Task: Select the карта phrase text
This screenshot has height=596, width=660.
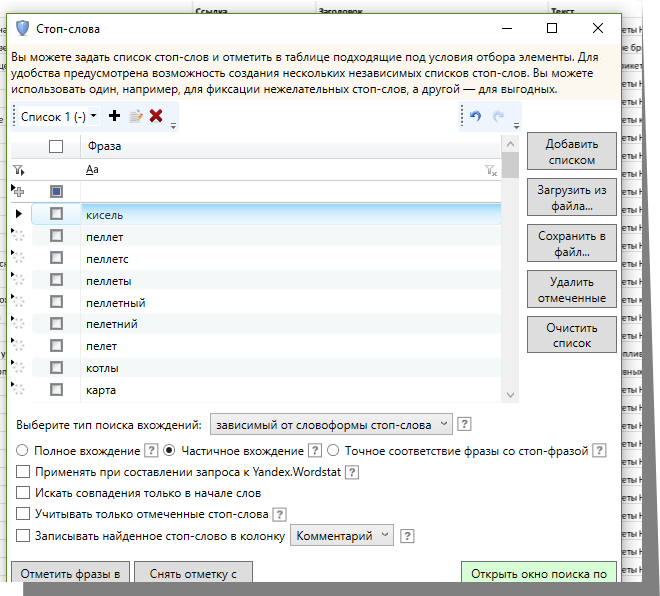Action: pos(101,390)
